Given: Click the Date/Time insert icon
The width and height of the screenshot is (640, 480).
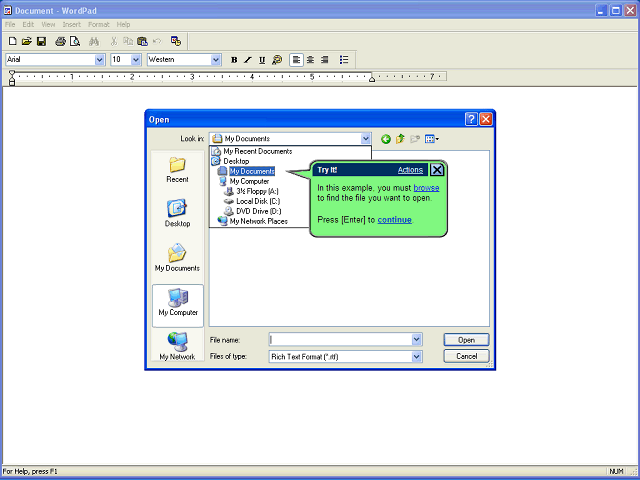Looking at the screenshot, I should [x=176, y=41].
